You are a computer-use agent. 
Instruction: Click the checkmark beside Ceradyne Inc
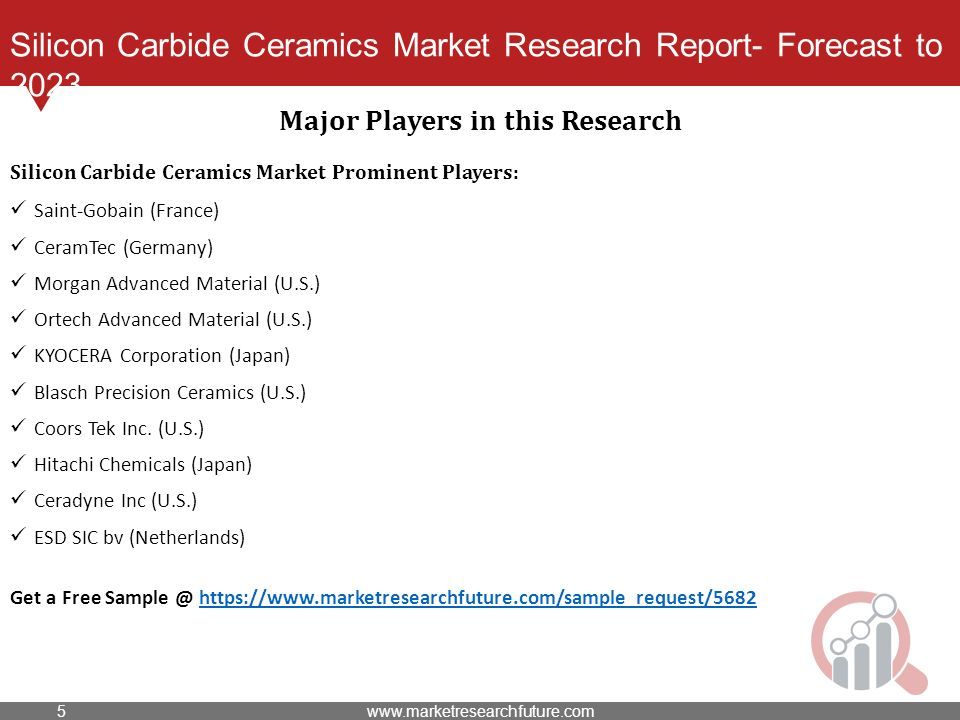coord(18,498)
